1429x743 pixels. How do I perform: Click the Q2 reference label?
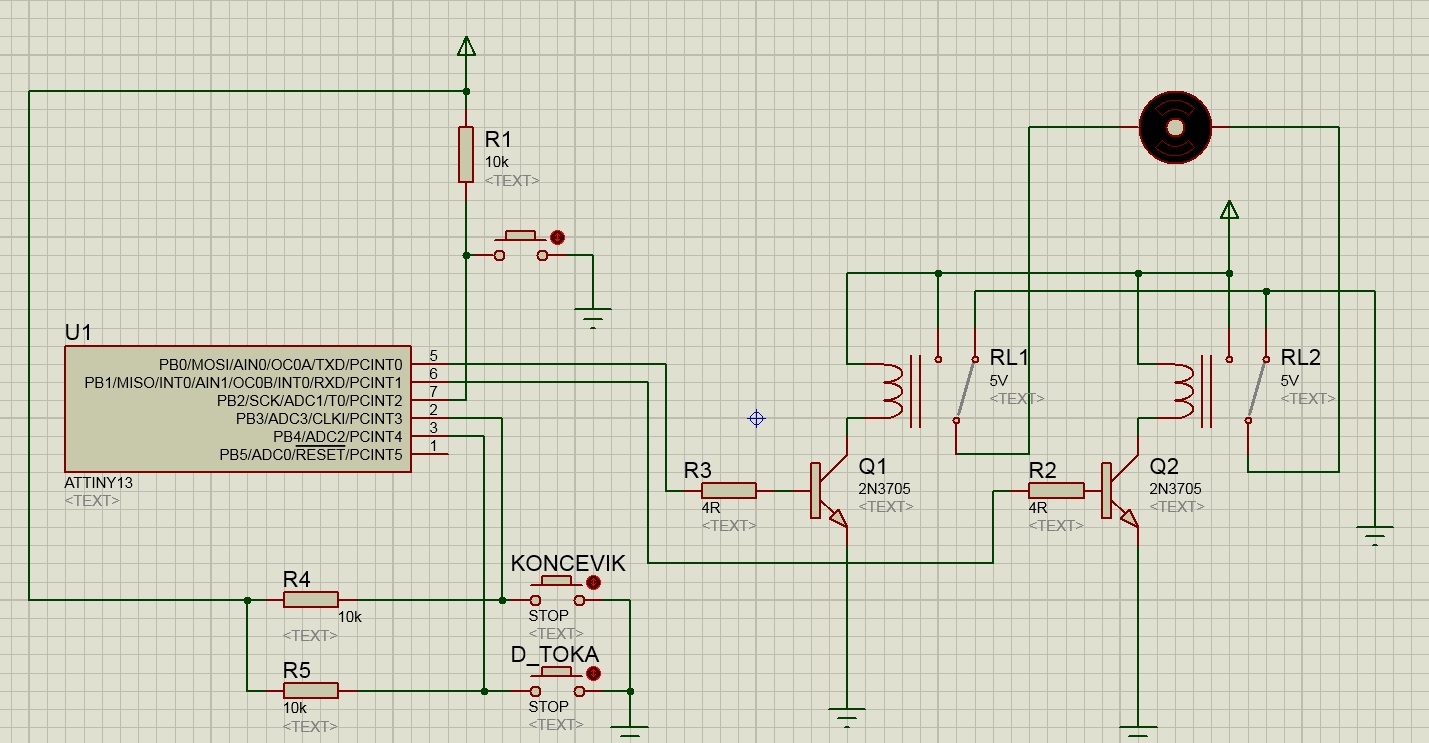point(1164,466)
